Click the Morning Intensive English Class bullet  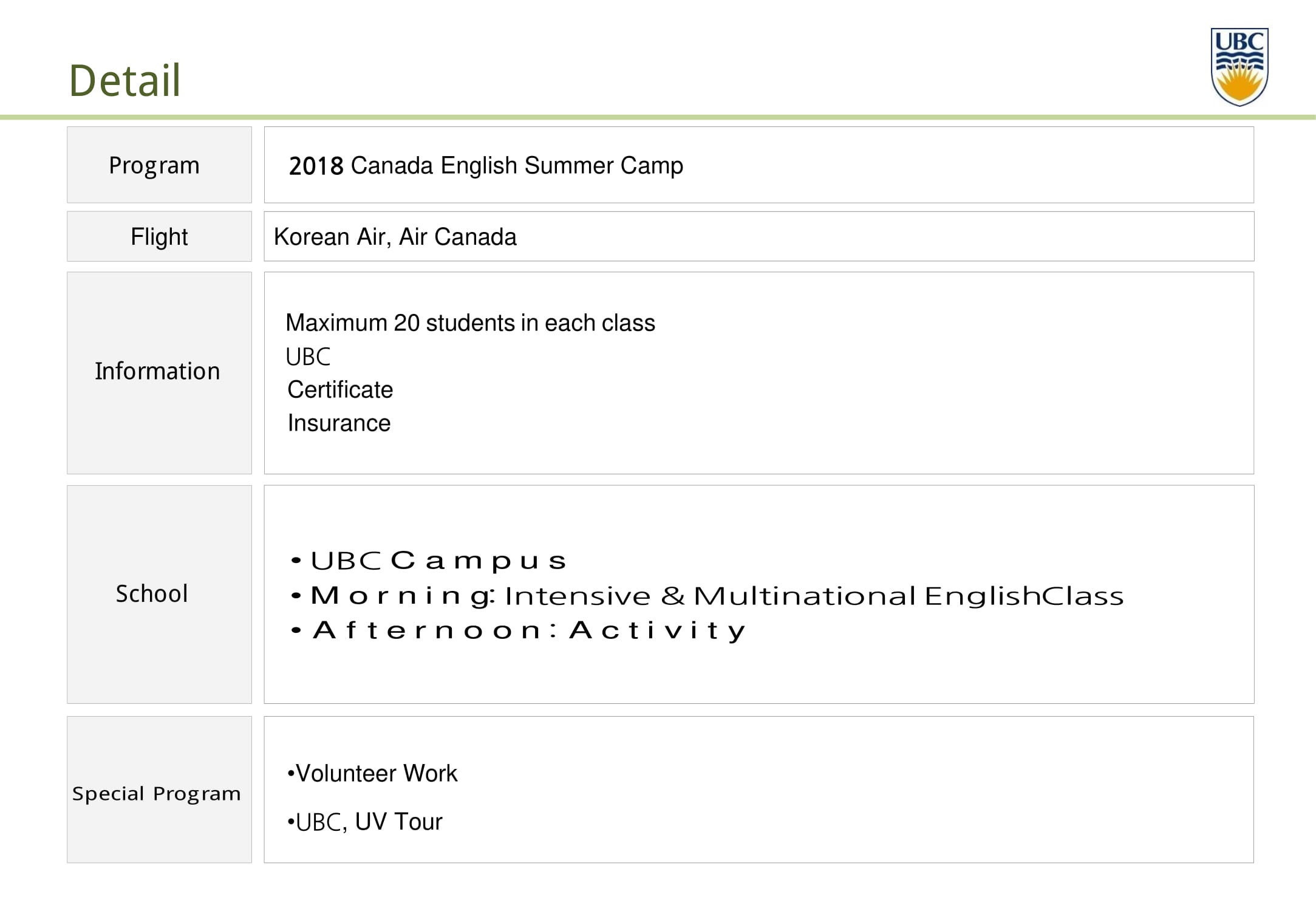point(707,596)
